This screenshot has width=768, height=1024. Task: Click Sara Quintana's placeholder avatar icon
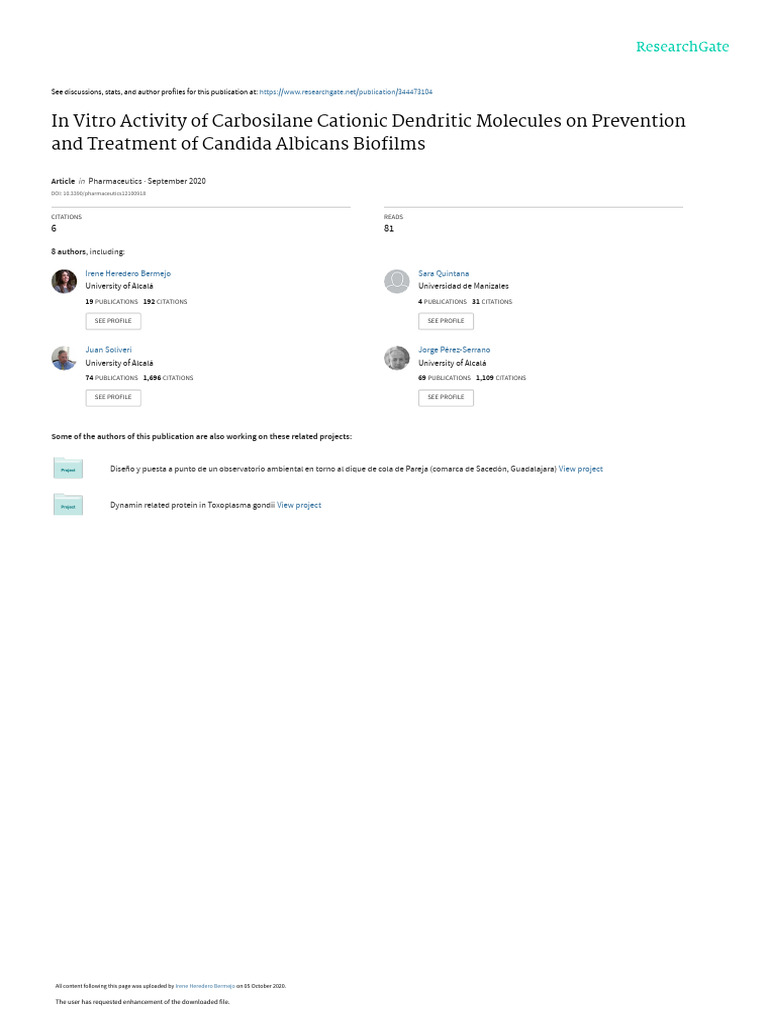pyautogui.click(x=397, y=281)
